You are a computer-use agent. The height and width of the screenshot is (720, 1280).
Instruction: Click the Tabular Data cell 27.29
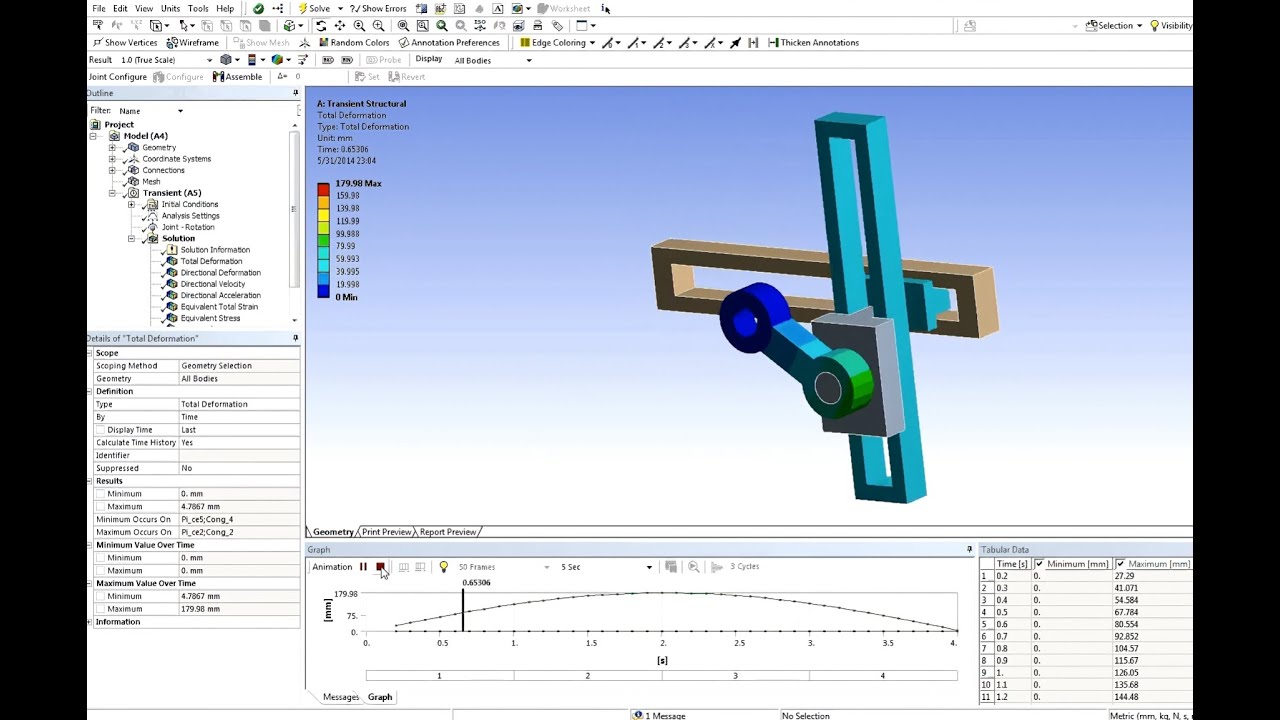coord(1151,576)
